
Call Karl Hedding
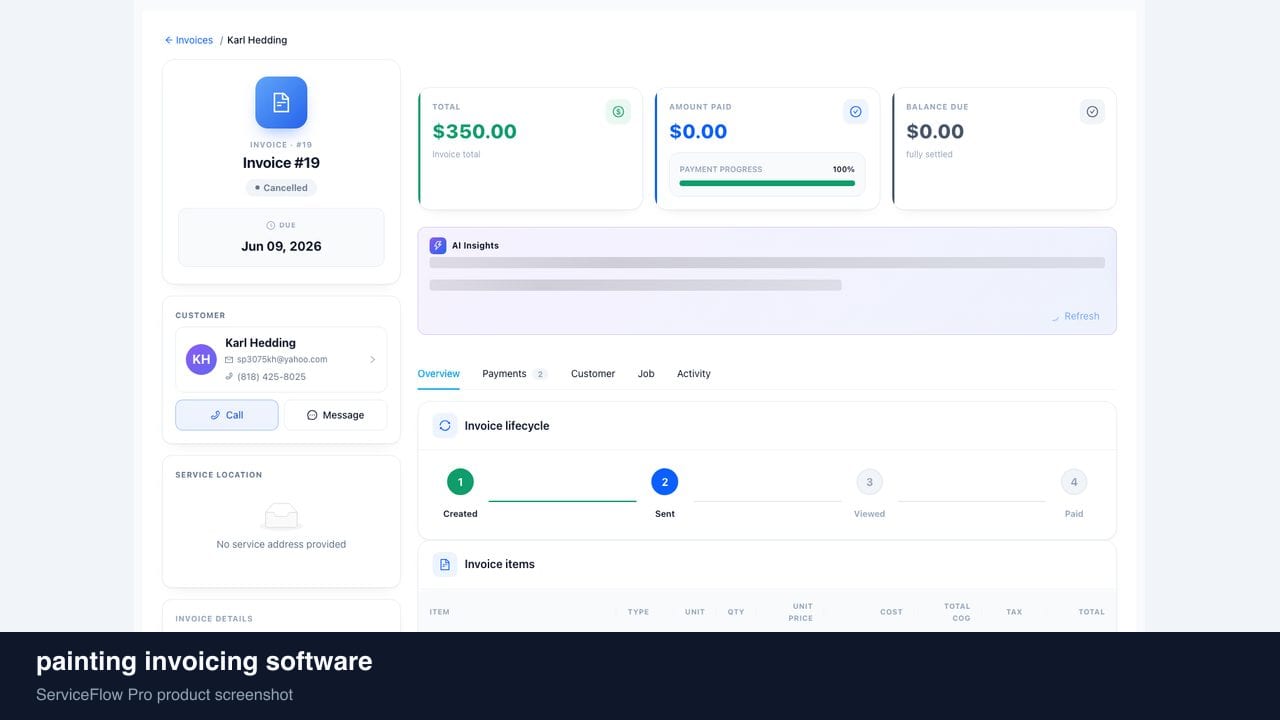coord(227,415)
